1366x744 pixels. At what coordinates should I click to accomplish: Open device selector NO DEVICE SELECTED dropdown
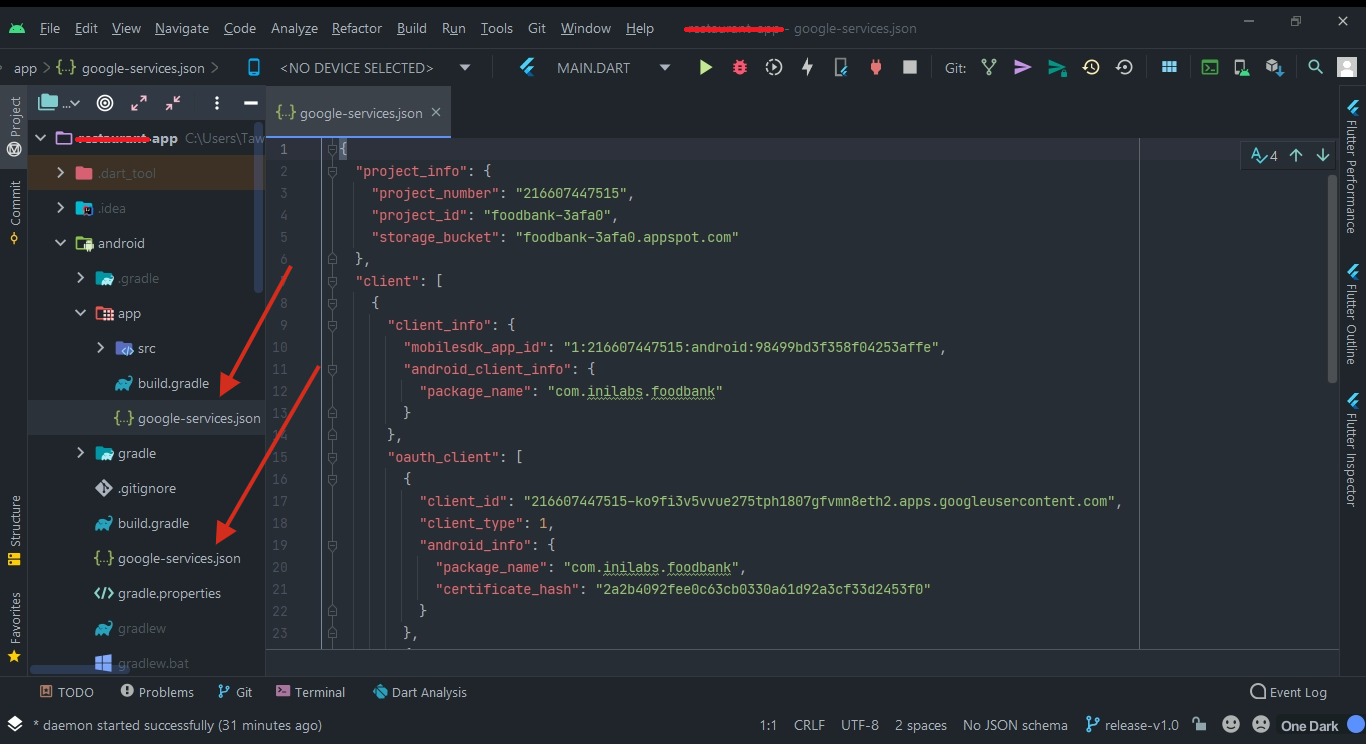358,68
